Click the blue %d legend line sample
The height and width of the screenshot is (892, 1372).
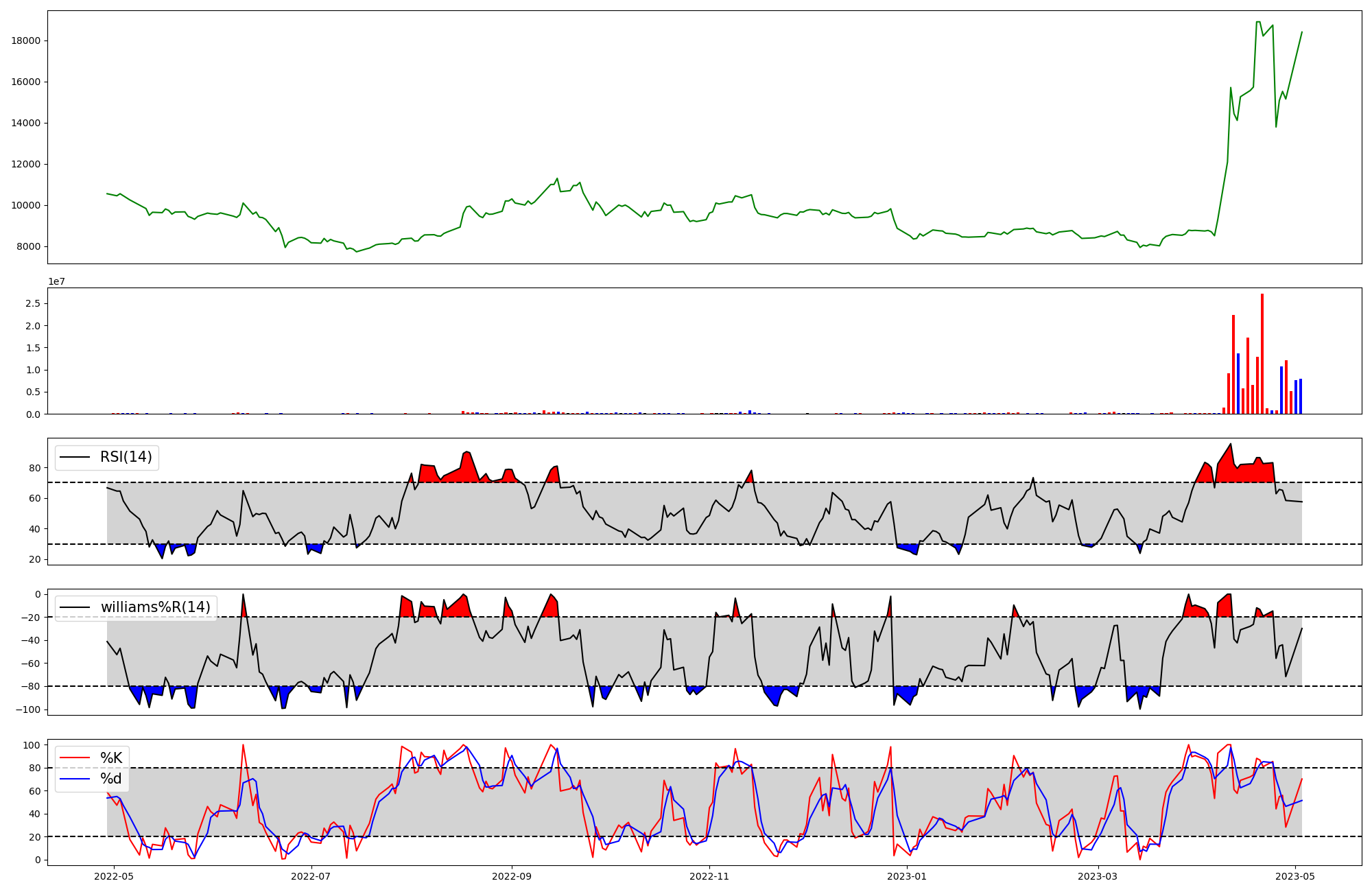click(75, 779)
